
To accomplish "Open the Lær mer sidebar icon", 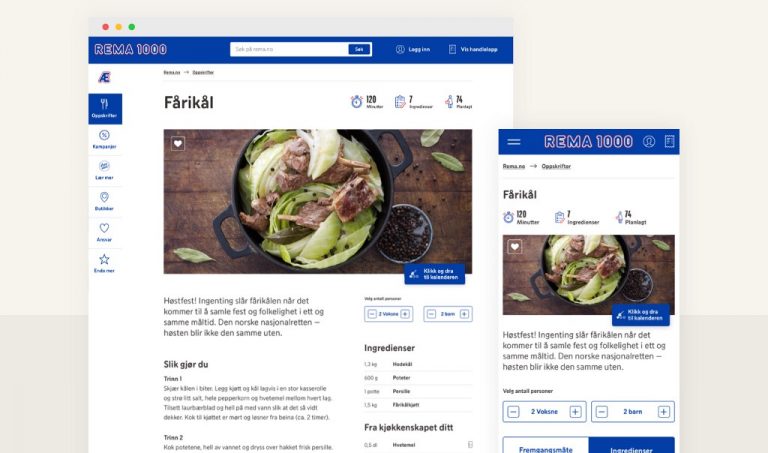I will (x=104, y=166).
